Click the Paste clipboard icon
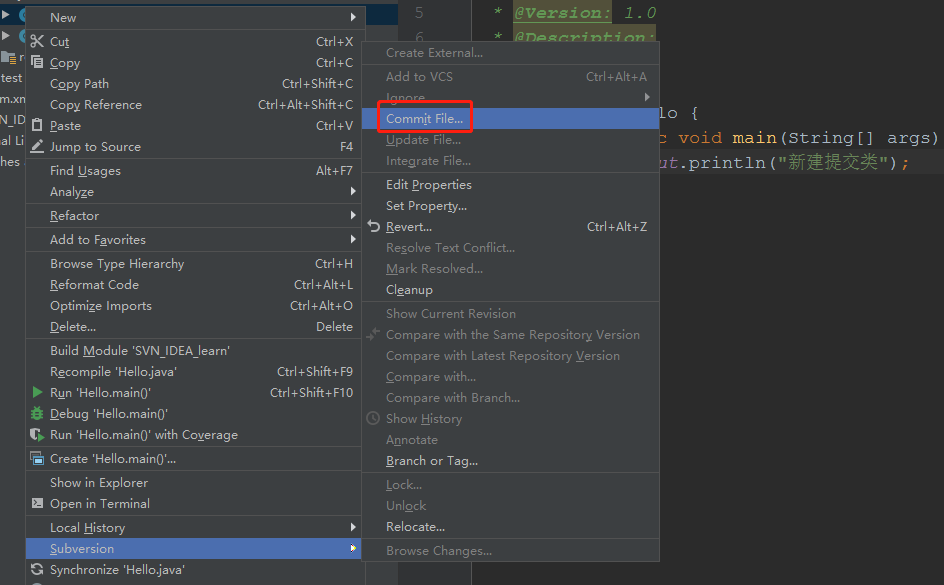This screenshot has width=944, height=585. (x=37, y=125)
